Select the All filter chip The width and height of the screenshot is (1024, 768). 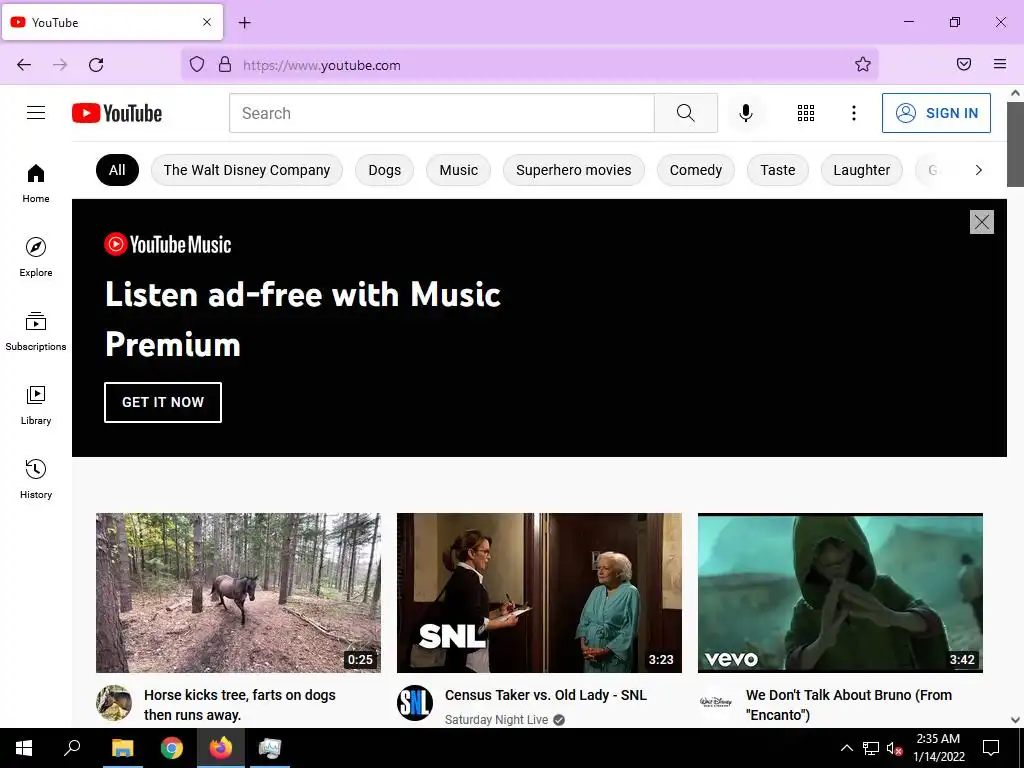[117, 170]
